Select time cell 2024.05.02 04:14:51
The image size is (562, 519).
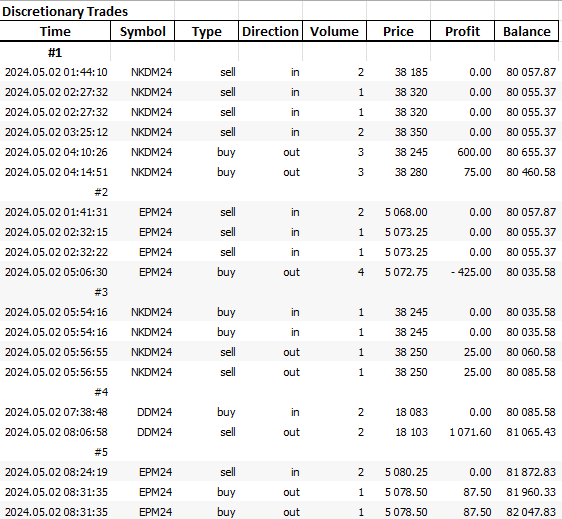coord(56,172)
